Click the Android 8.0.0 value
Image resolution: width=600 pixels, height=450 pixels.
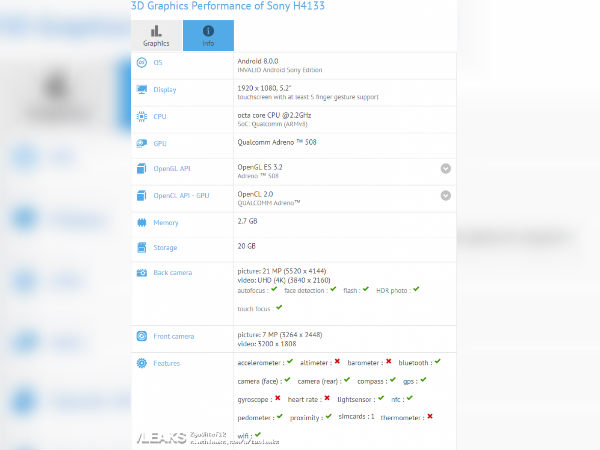258,61
